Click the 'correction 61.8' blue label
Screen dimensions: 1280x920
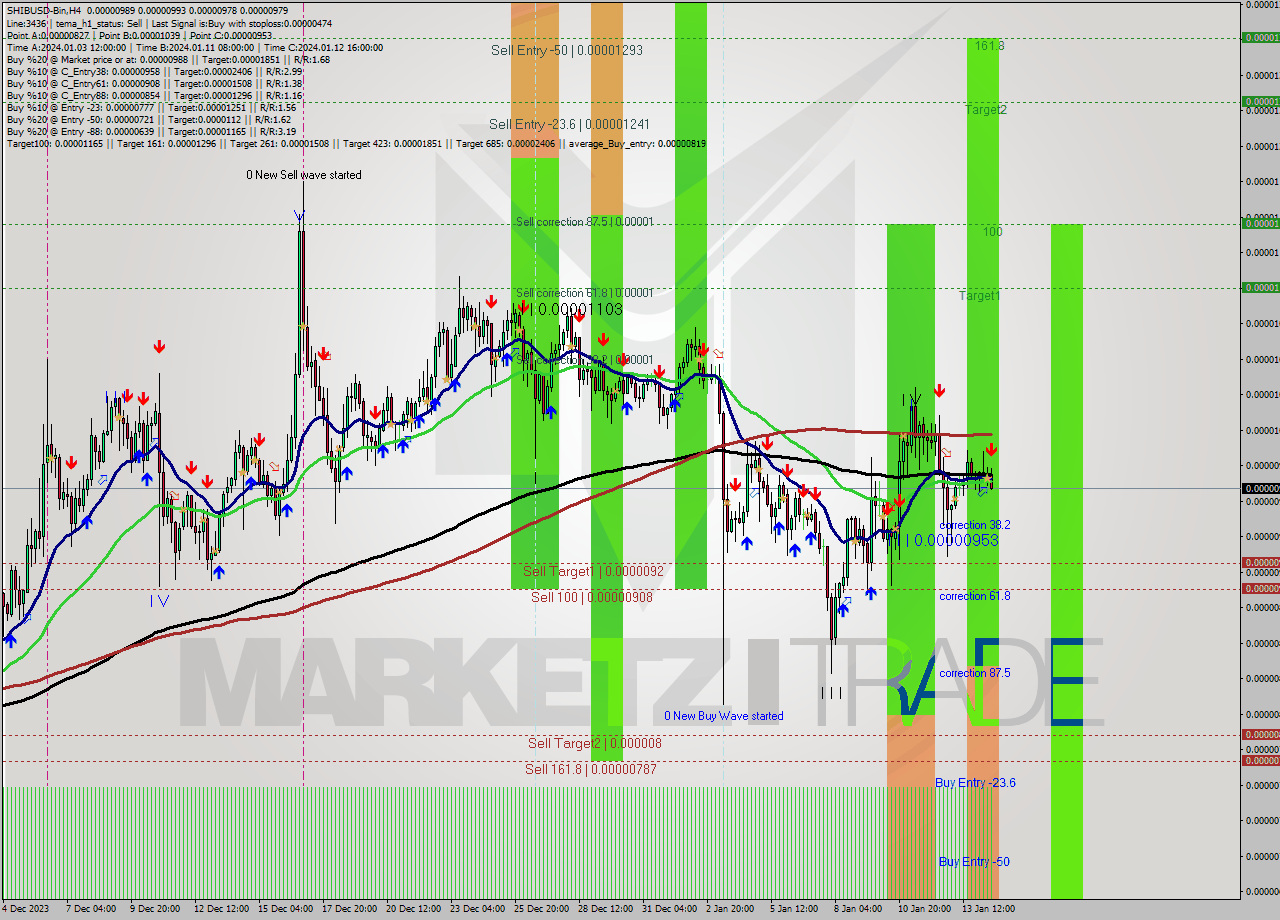pyautogui.click(x=975, y=596)
